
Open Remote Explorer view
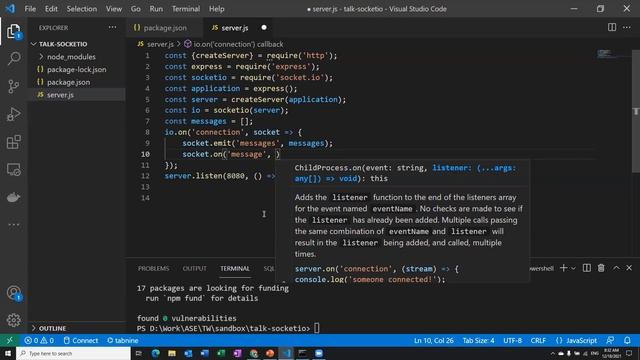(x=13, y=169)
